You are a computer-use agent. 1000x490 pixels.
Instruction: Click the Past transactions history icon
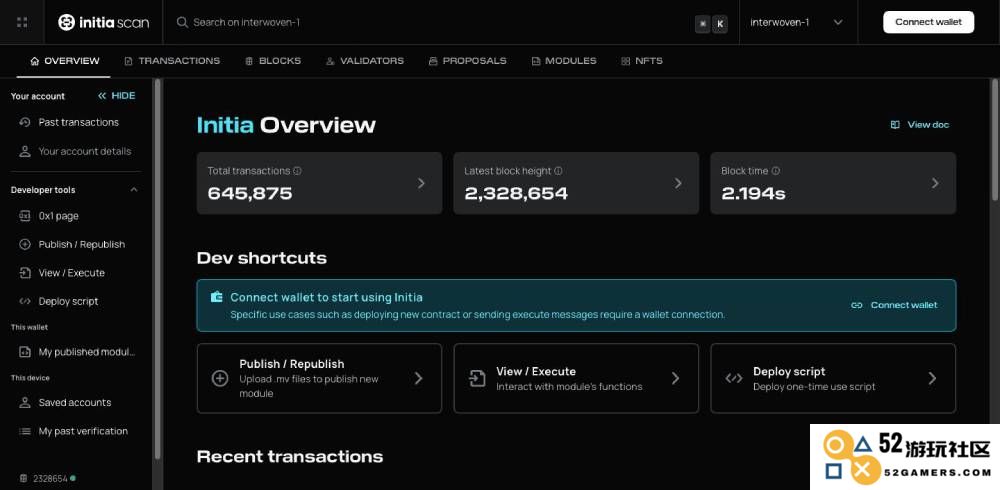(25, 122)
